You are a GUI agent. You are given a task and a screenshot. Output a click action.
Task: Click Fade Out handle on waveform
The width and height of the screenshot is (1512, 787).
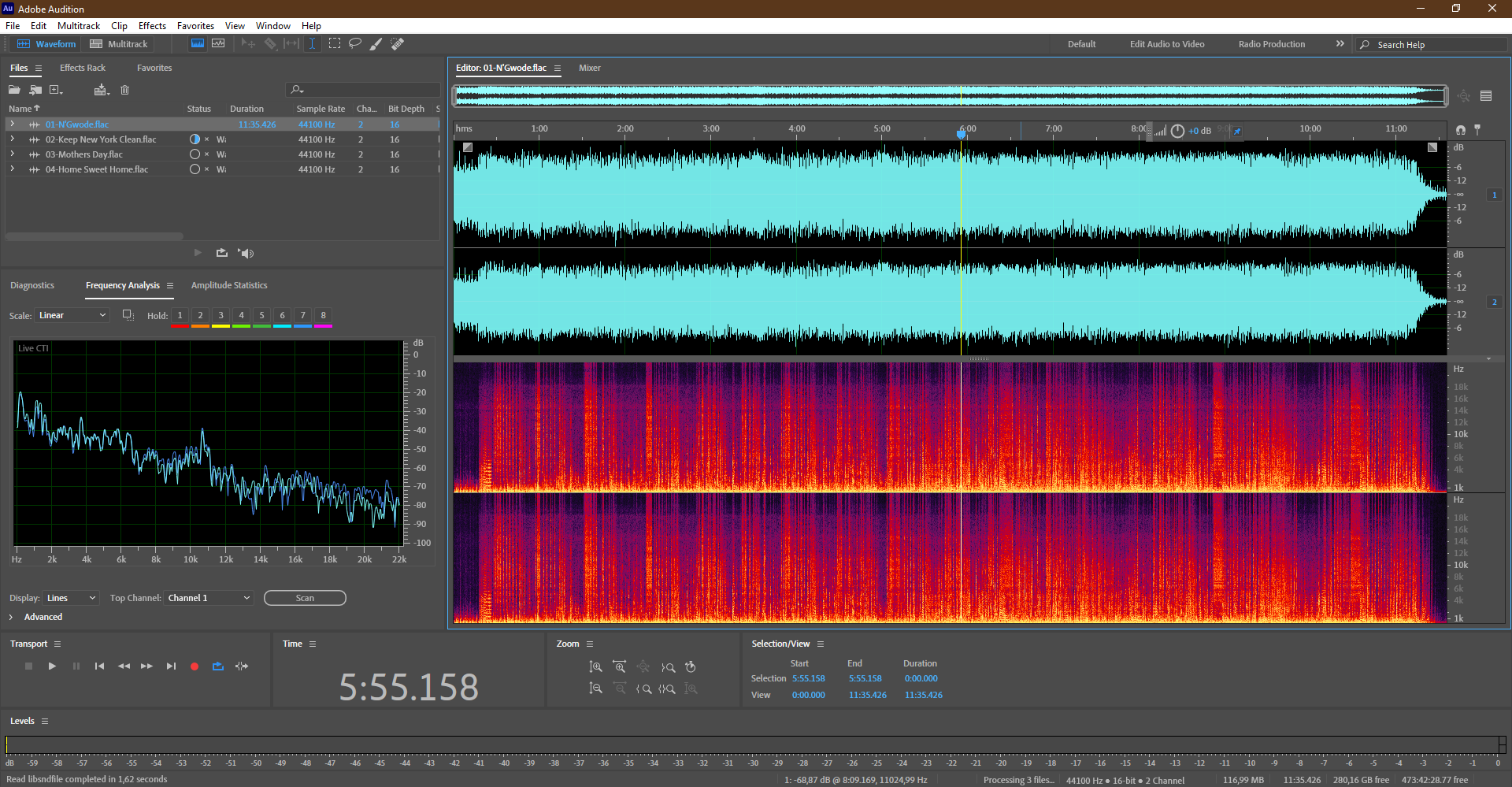[1432, 147]
